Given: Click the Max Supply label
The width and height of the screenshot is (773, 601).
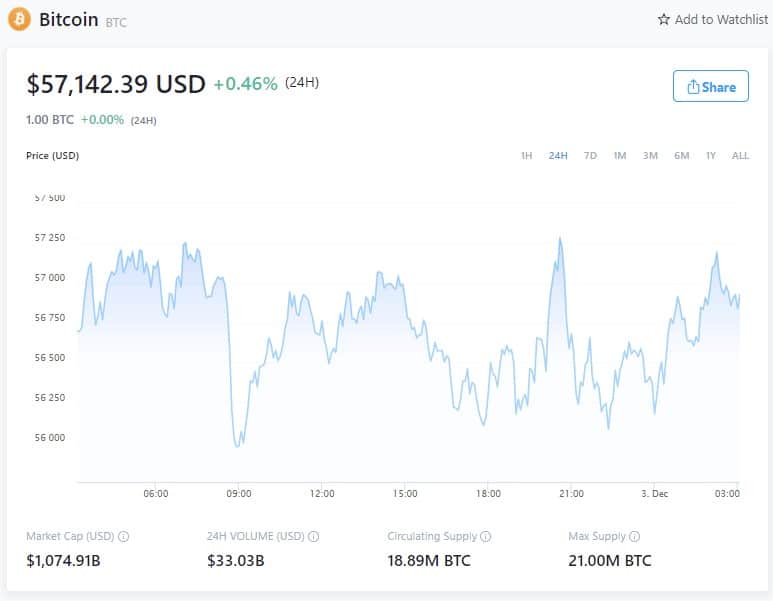Looking at the screenshot, I should [597, 536].
